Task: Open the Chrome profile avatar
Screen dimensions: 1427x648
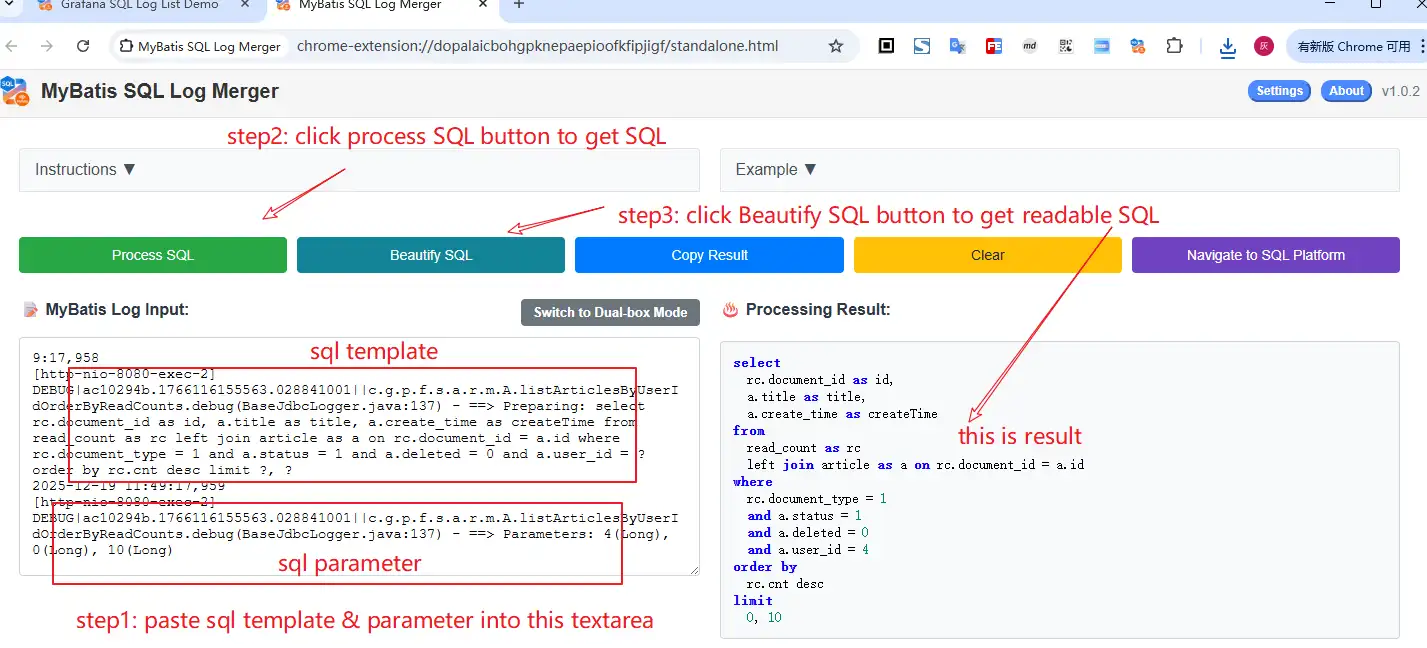Action: (x=1264, y=46)
